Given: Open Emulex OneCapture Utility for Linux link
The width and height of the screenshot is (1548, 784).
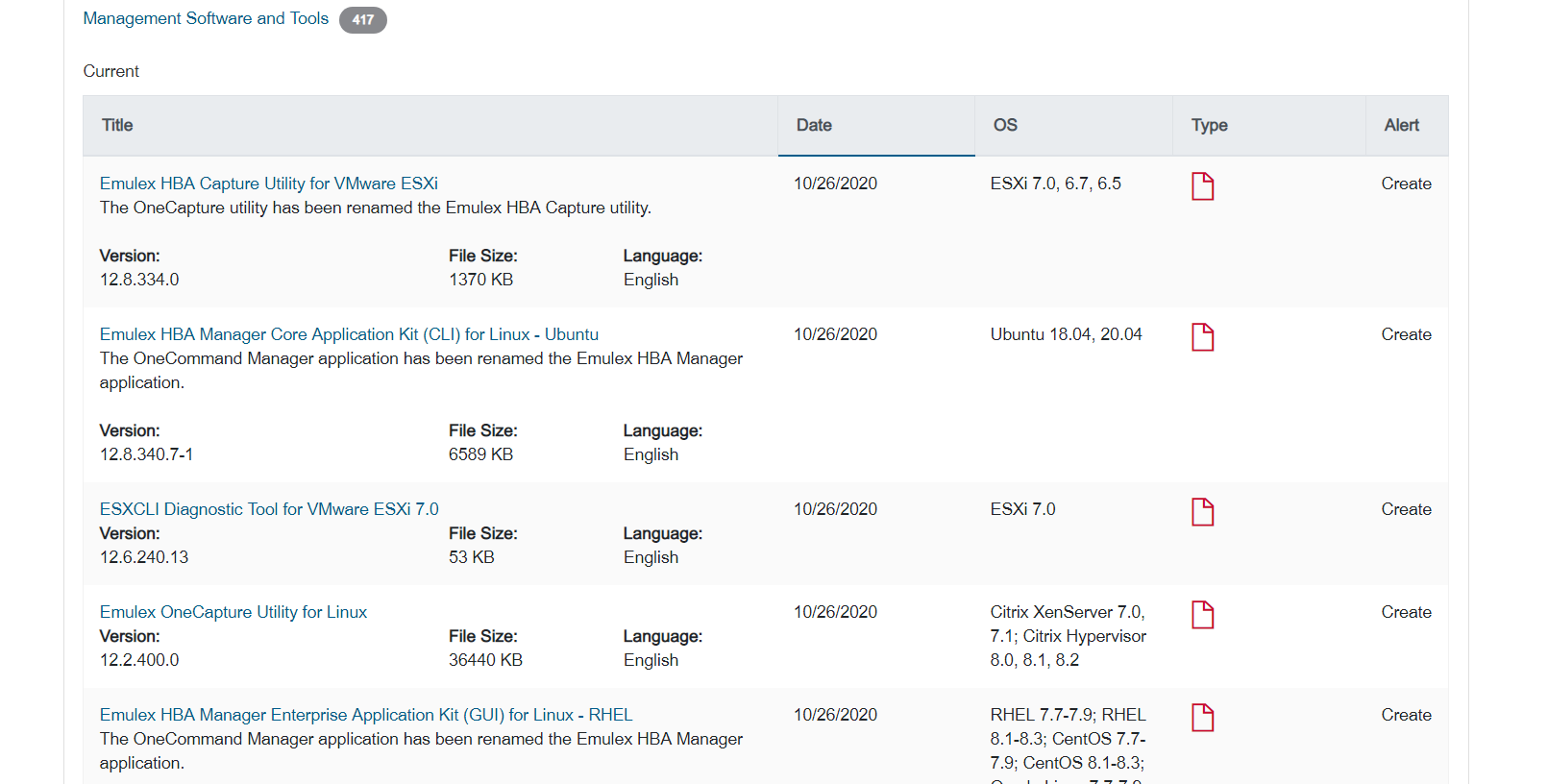Looking at the screenshot, I should pos(233,612).
